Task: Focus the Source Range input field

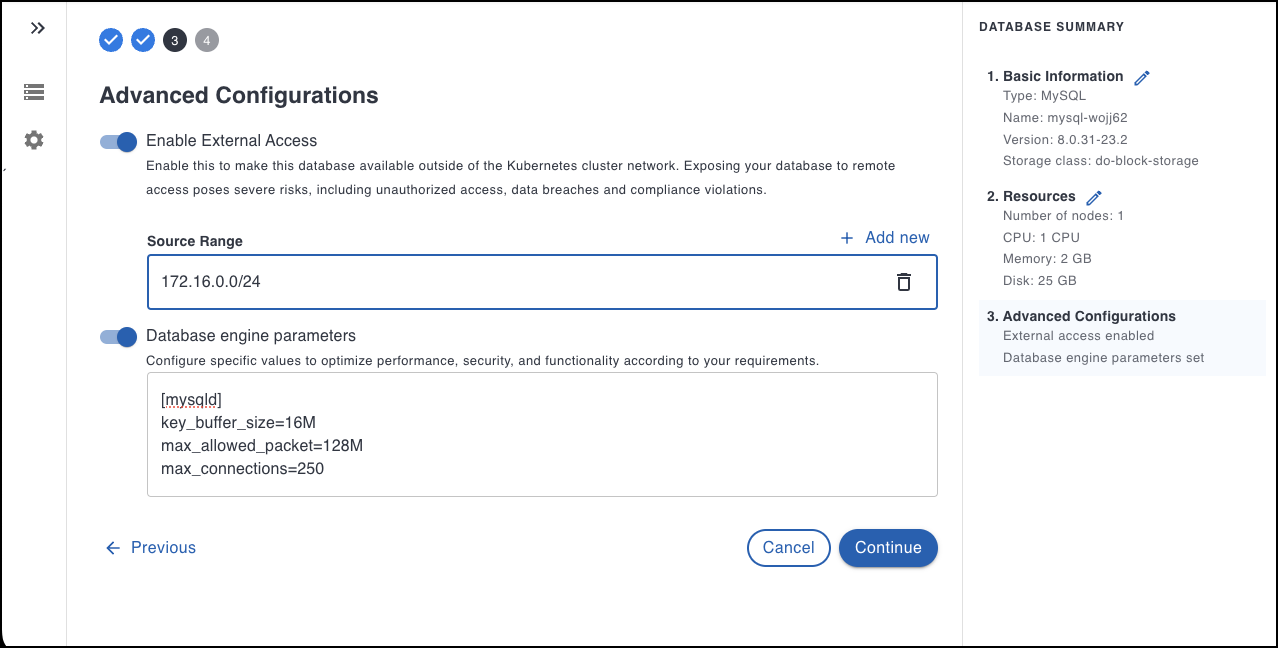Action: 500,282
